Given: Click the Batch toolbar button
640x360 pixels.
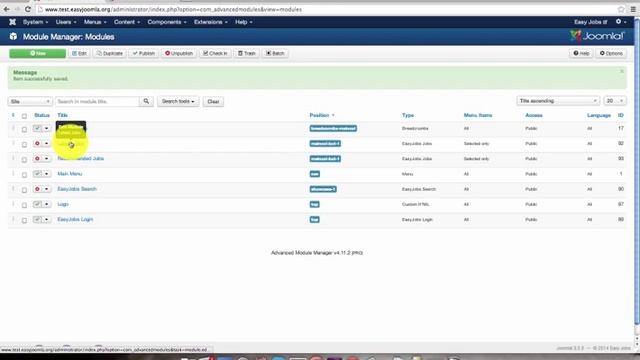Looking at the screenshot, I should coord(275,53).
